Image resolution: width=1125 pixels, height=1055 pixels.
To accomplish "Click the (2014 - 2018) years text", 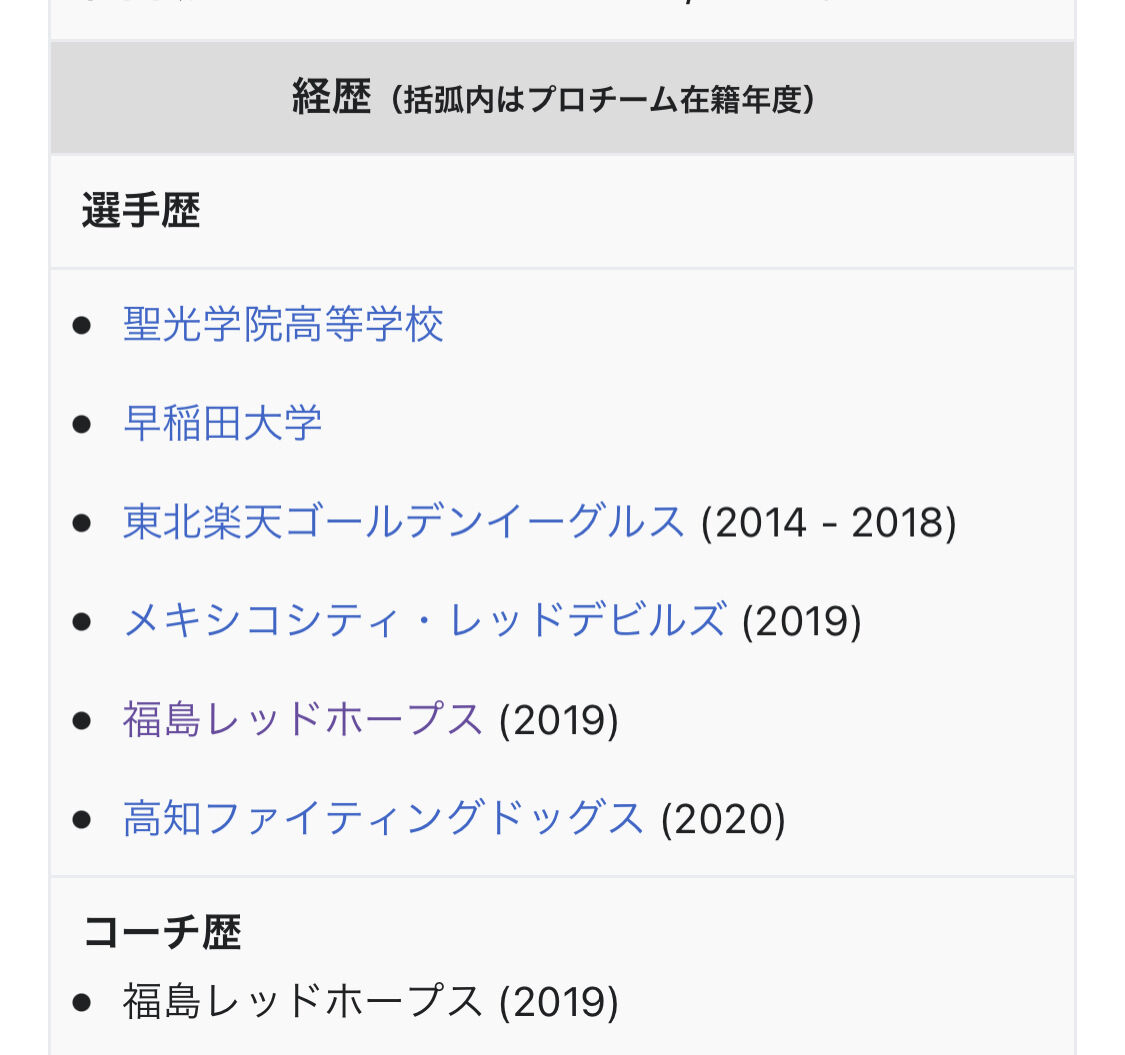I will [829, 522].
